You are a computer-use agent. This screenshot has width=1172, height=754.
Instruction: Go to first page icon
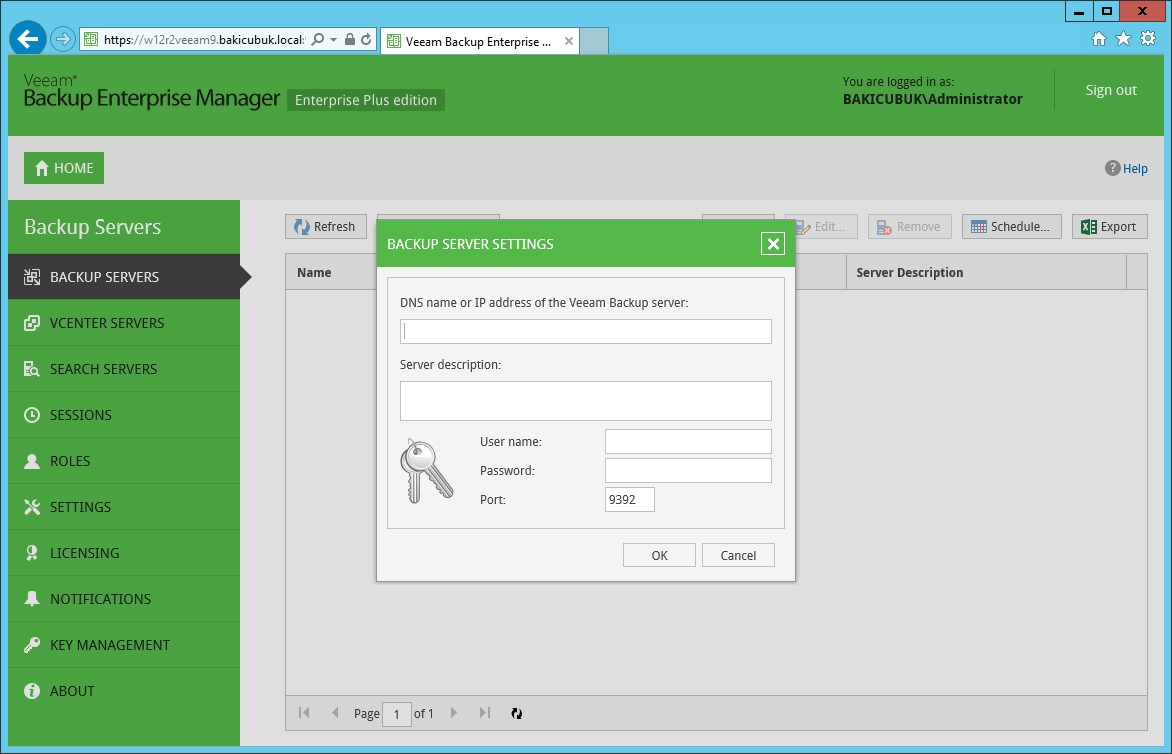303,713
